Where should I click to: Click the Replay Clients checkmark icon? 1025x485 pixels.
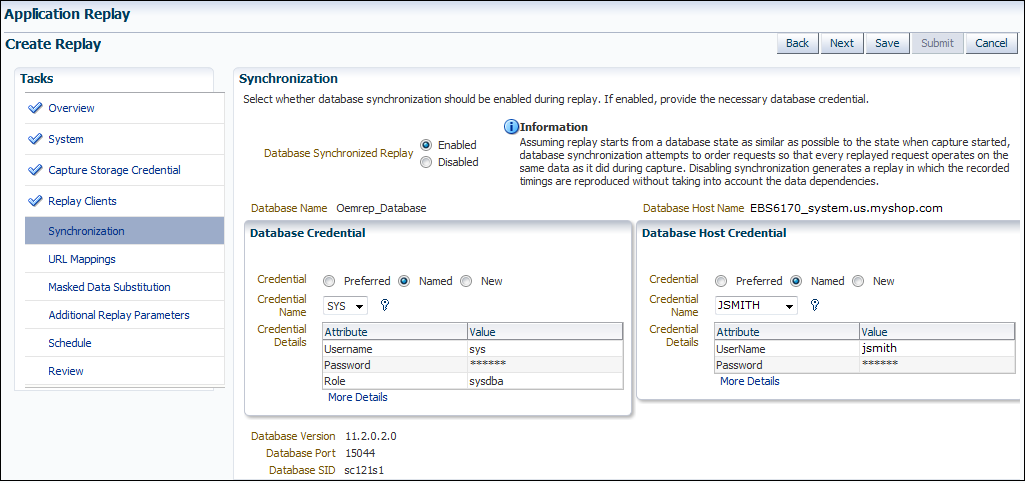click(x=35, y=201)
